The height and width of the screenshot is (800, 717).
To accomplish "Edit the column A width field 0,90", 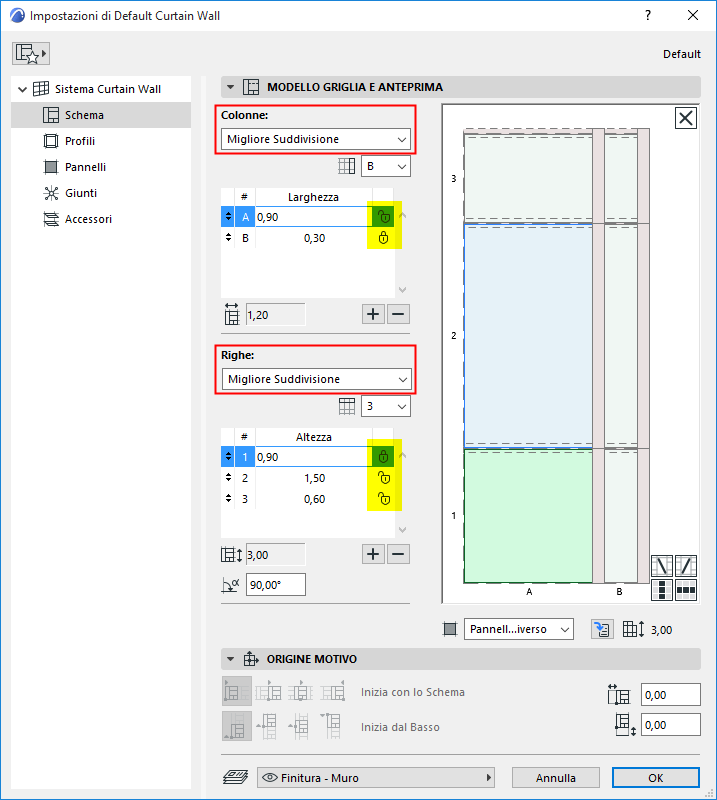I will tap(314, 217).
